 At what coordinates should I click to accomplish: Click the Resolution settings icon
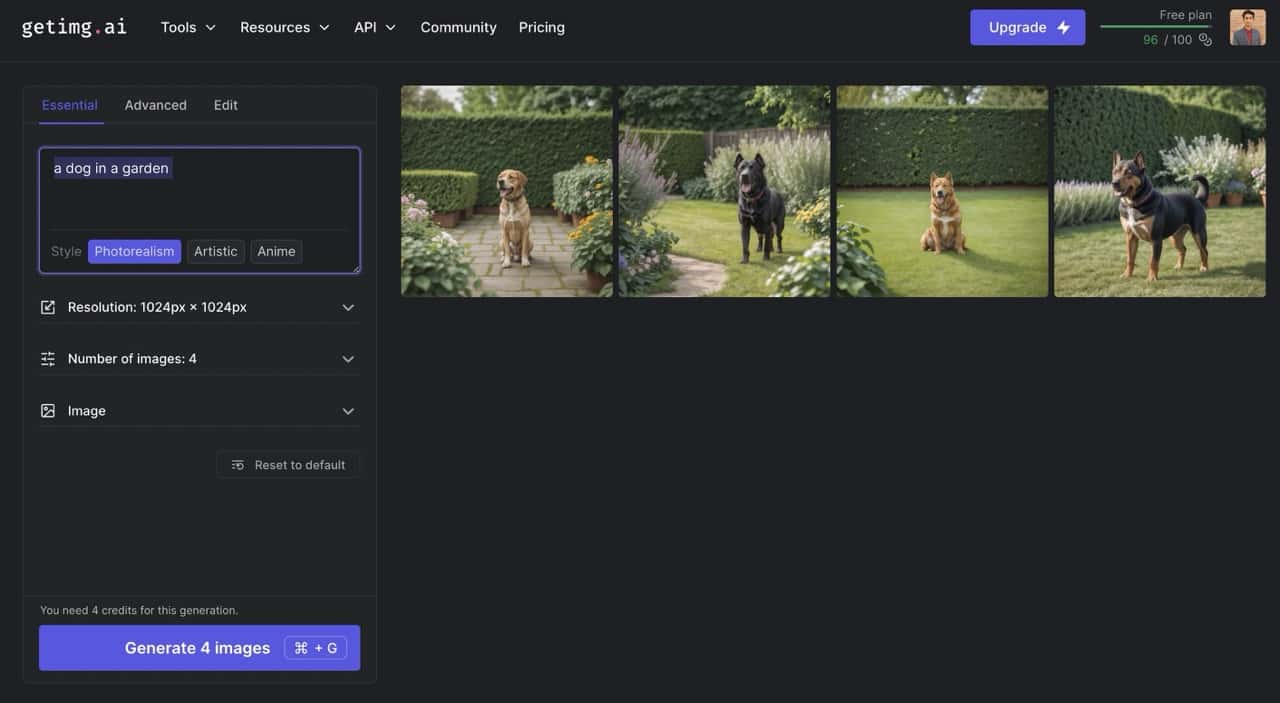point(47,307)
